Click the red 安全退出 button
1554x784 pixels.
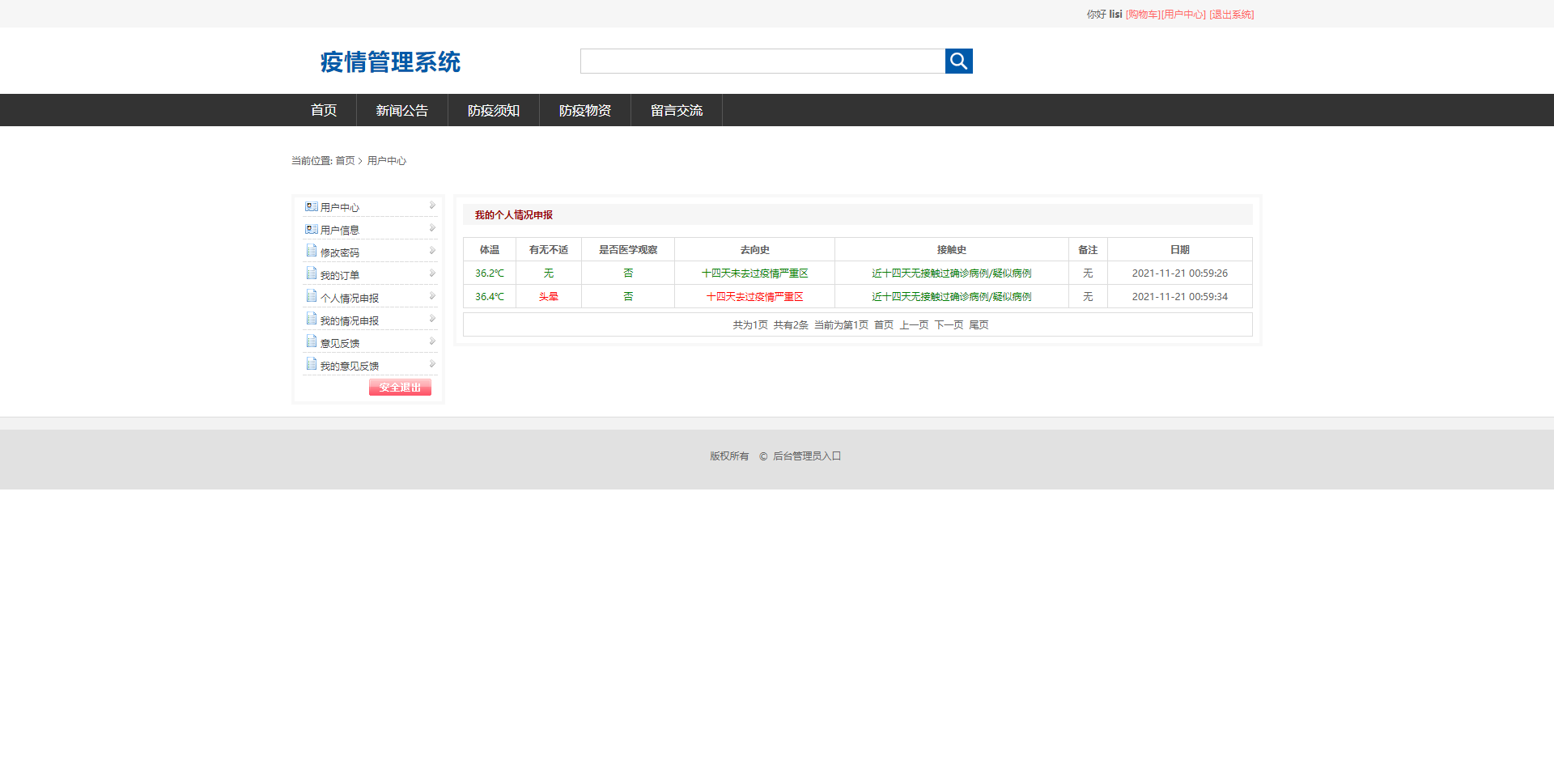coord(400,388)
